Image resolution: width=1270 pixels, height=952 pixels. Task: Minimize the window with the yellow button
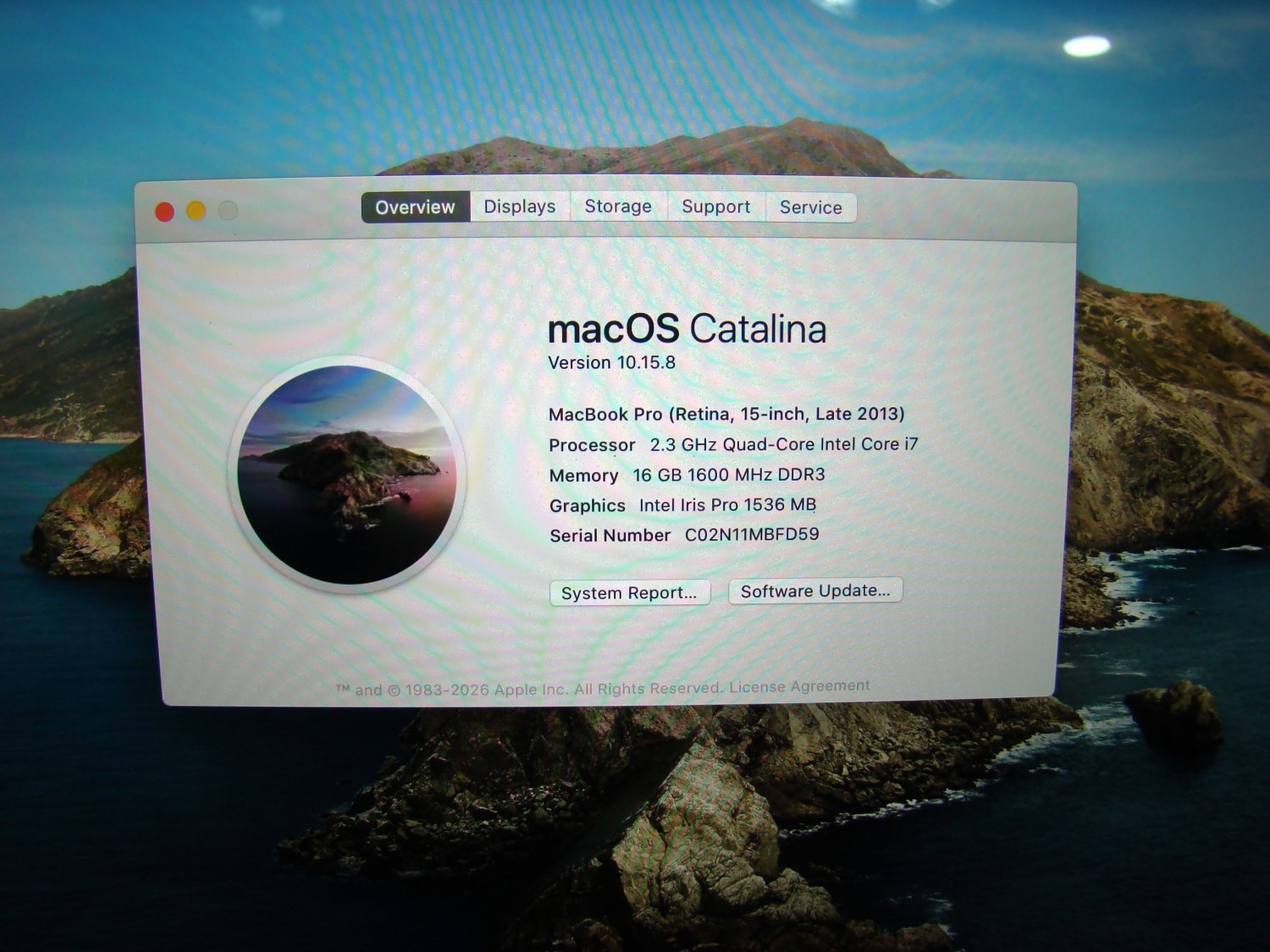point(196,211)
